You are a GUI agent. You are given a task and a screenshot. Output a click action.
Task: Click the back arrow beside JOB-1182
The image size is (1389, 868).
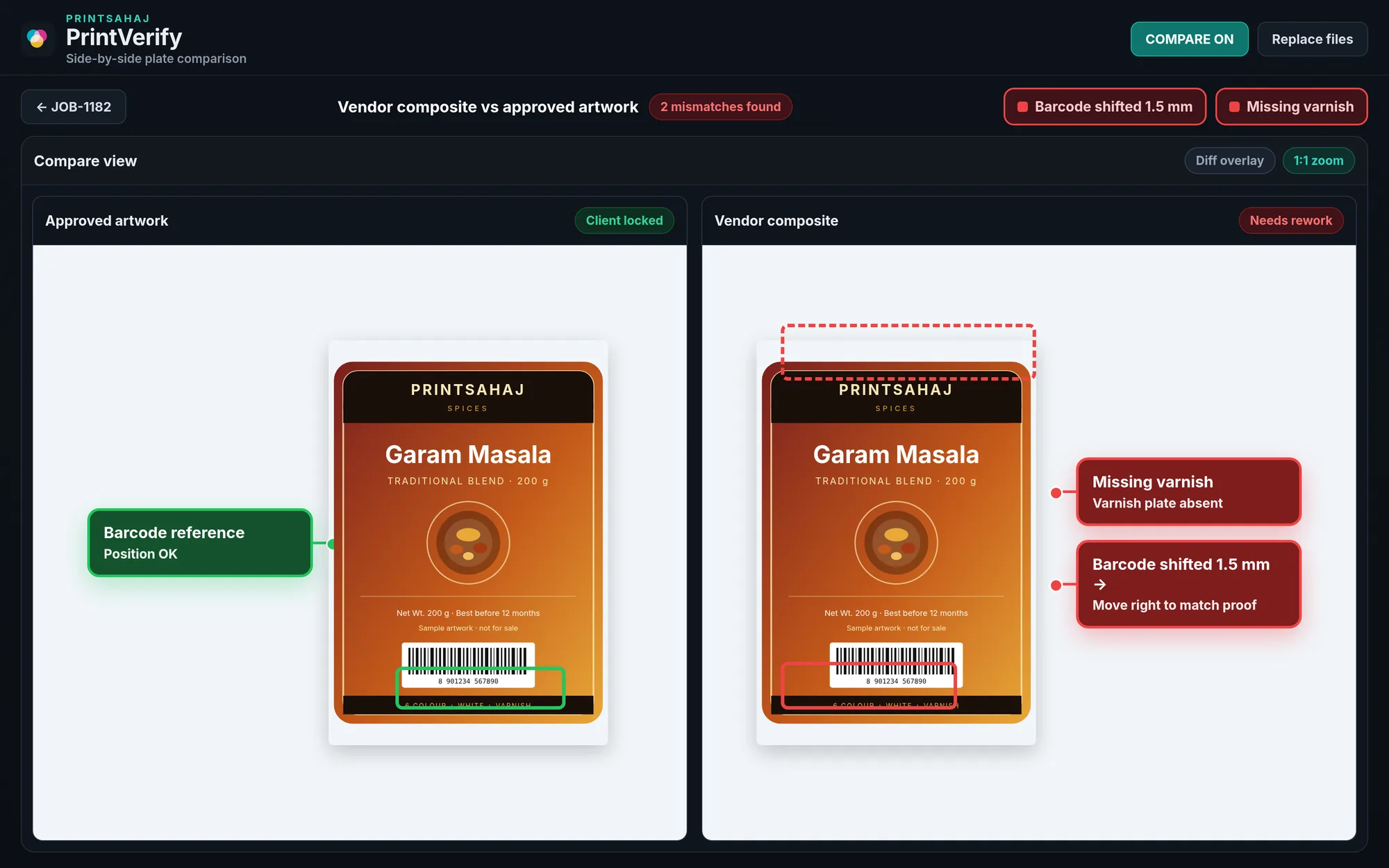(41, 107)
